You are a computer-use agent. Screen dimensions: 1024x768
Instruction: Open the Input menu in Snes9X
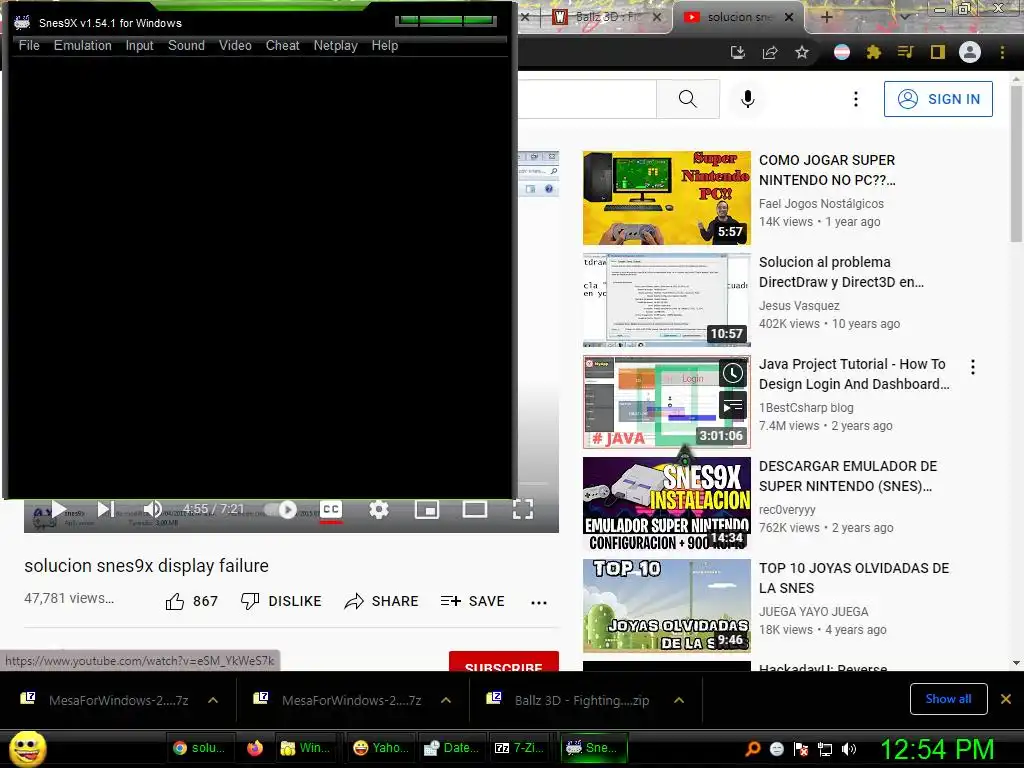[x=139, y=46]
